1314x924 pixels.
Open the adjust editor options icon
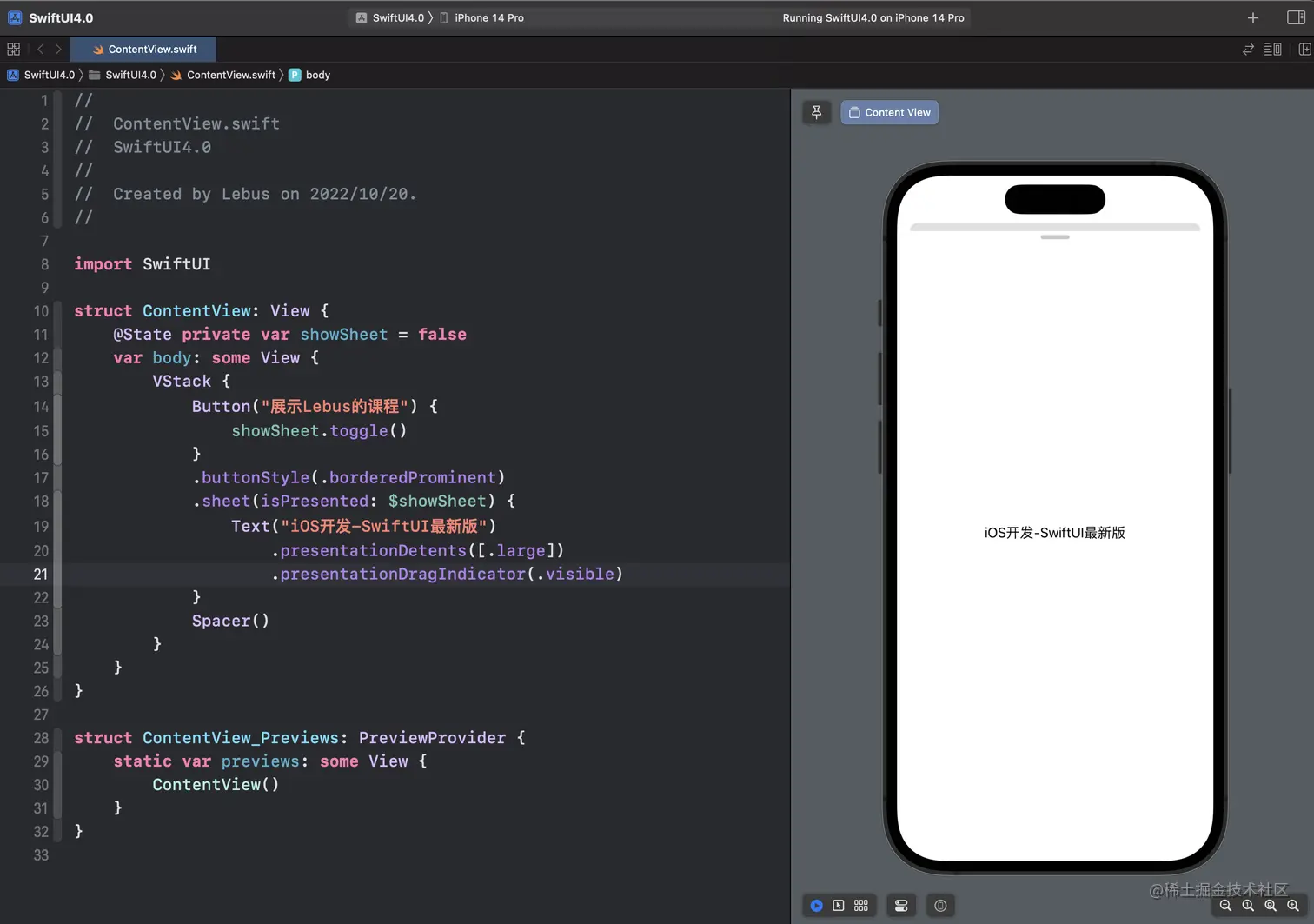1273,50
